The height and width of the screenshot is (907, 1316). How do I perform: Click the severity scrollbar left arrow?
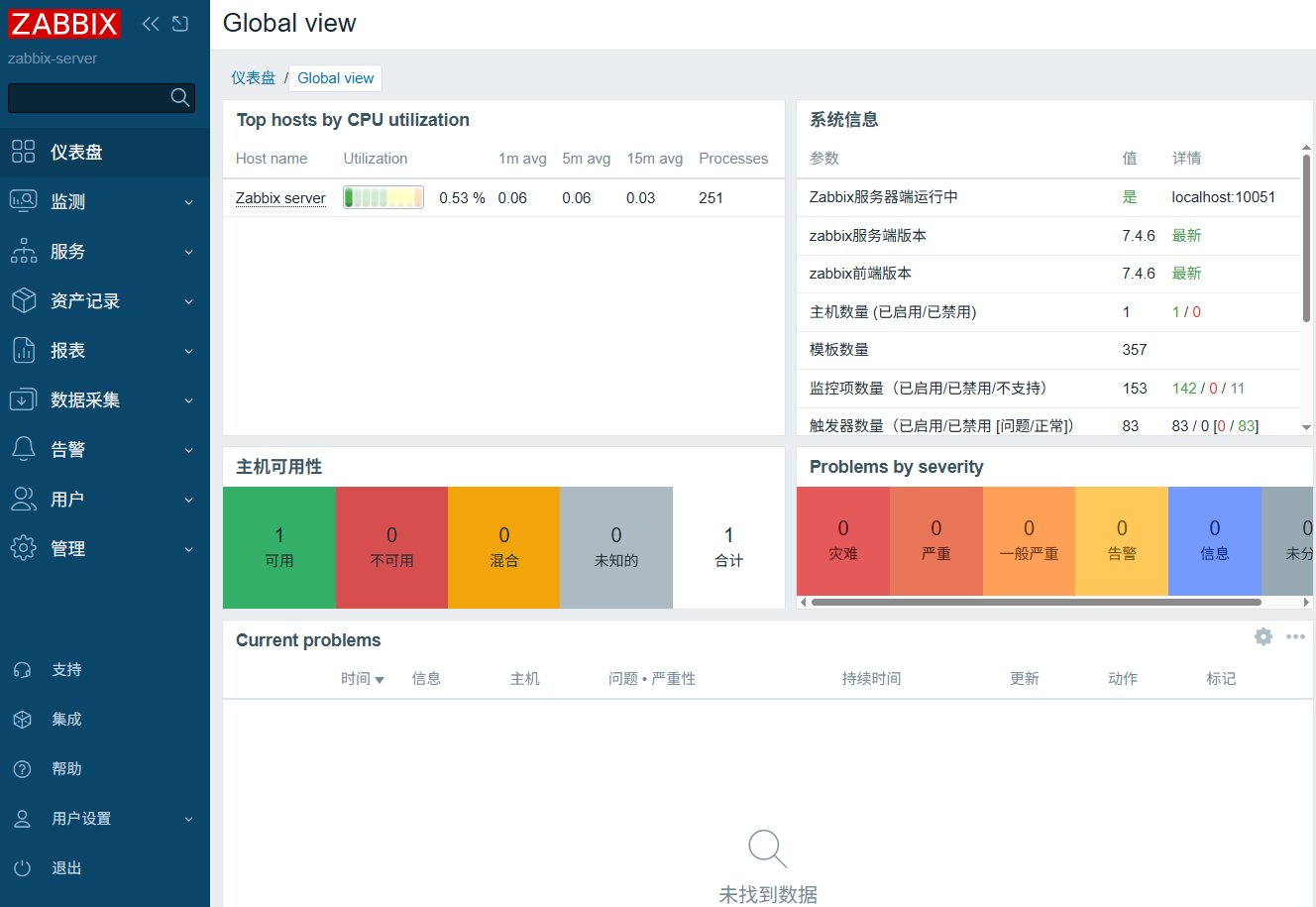point(803,602)
